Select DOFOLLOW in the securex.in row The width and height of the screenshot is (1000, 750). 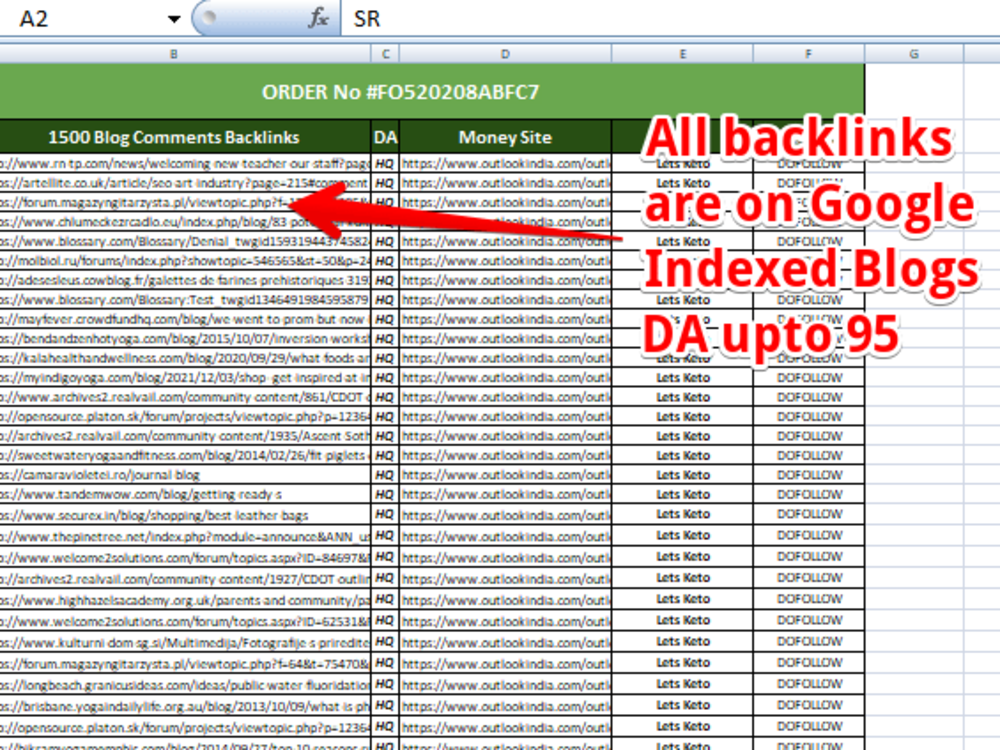click(x=809, y=514)
